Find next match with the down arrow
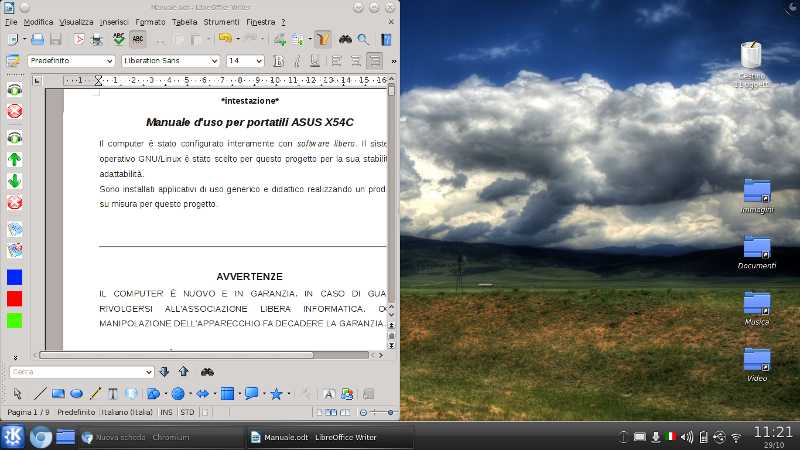Screen dimensions: 800x450 164,371
